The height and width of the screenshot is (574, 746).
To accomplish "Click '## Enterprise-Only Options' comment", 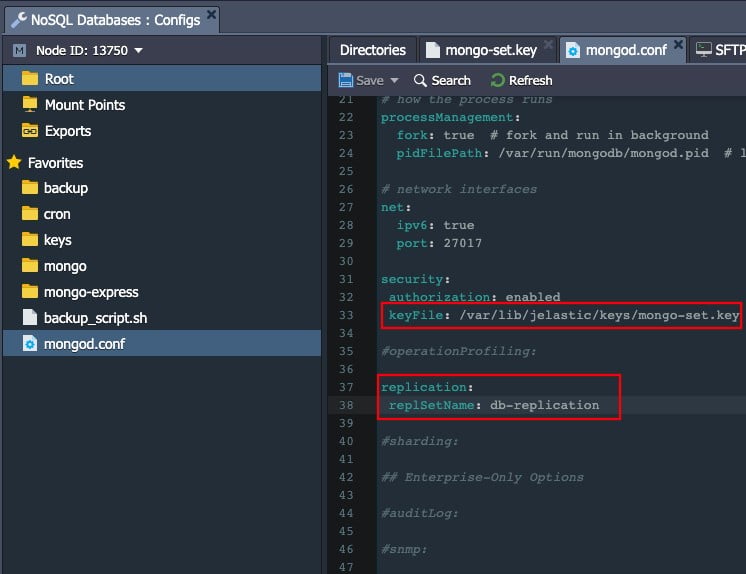I will 482,477.
